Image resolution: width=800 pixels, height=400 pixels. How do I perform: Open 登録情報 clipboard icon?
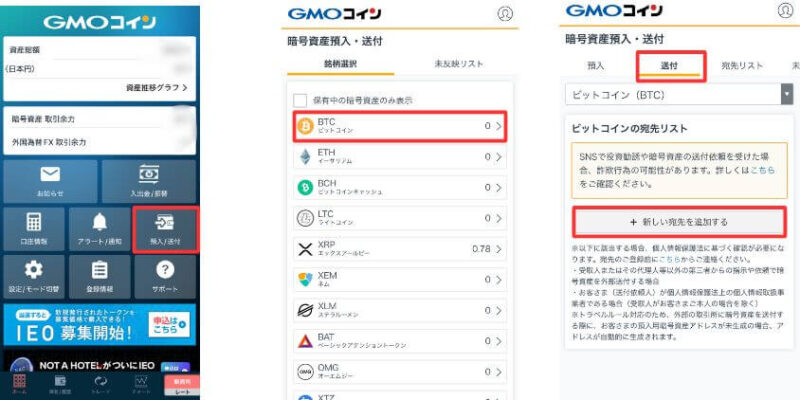pyautogui.click(x=99, y=269)
